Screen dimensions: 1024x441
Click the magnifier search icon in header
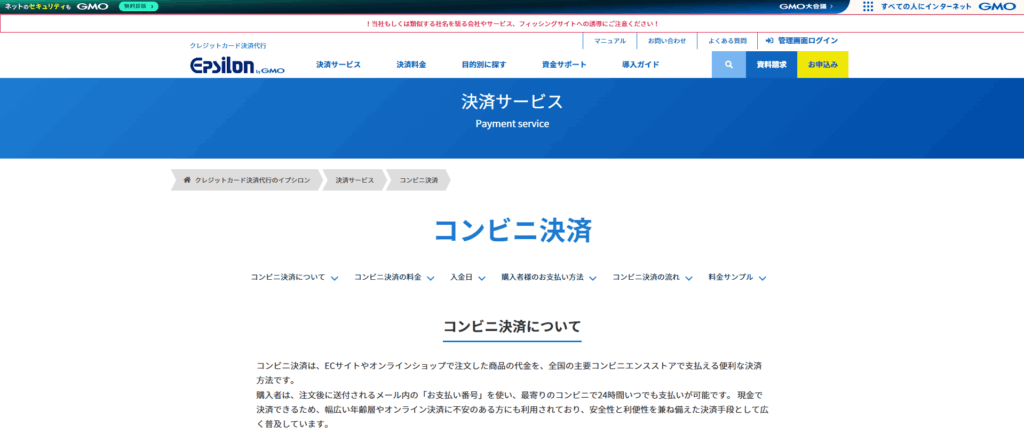click(729, 65)
